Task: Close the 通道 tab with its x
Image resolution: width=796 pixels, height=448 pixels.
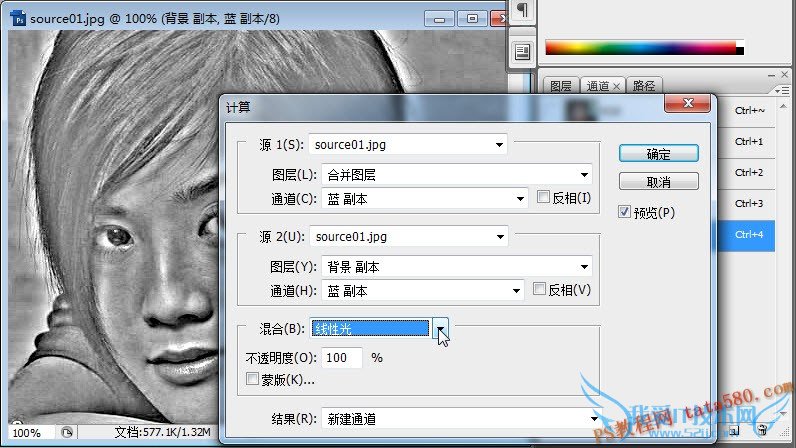Action: pos(616,86)
